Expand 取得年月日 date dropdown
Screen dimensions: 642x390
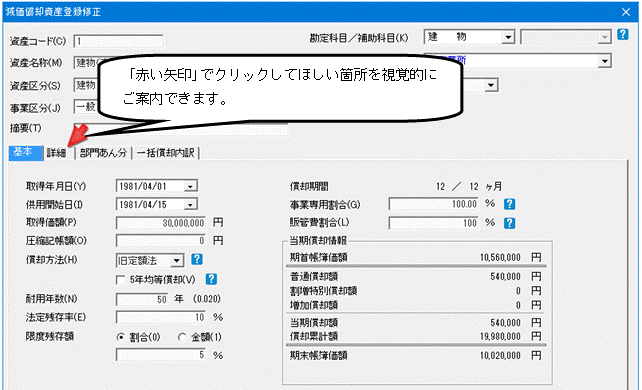[190, 187]
